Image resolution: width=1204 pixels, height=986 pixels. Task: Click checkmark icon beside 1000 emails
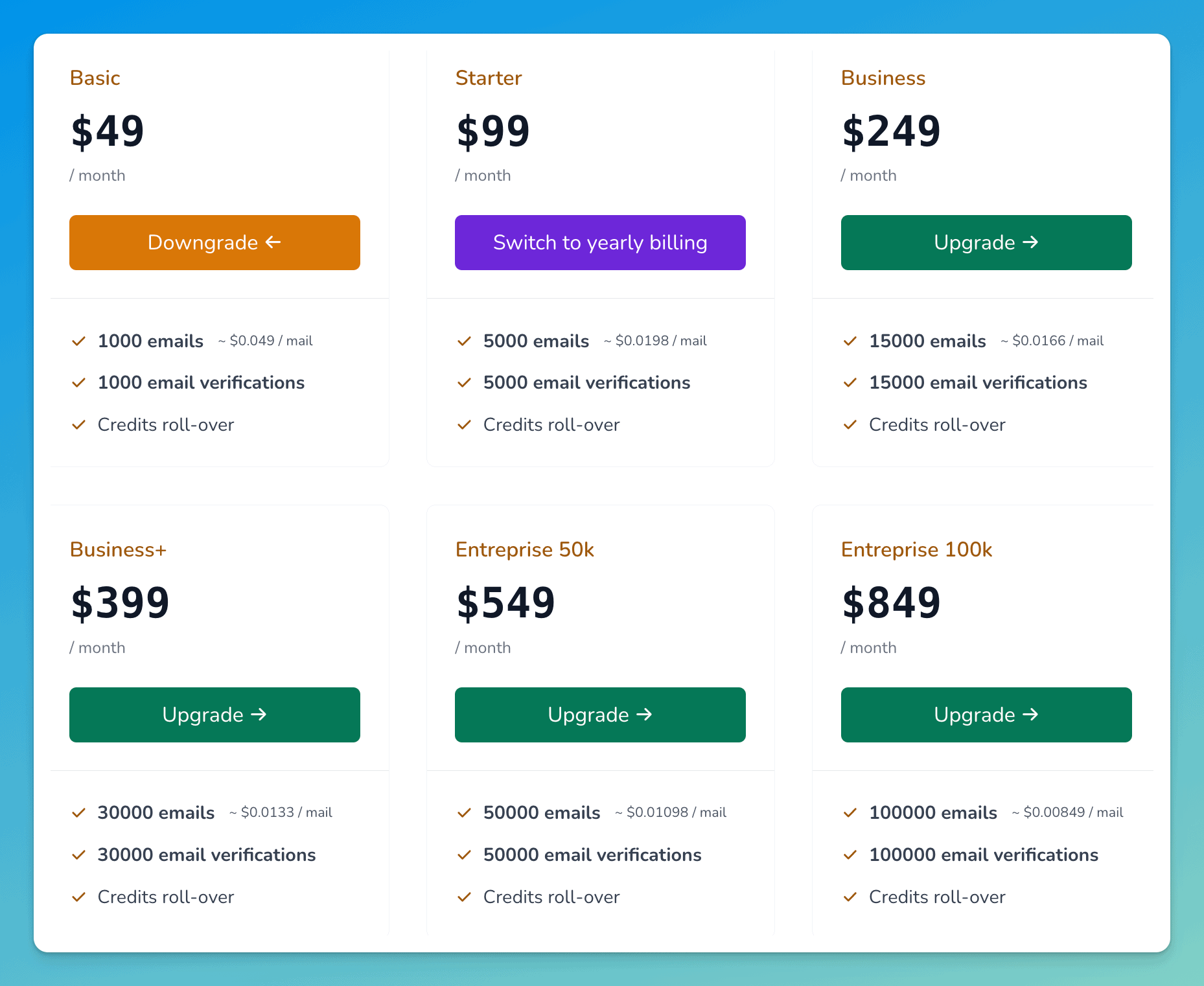[78, 341]
